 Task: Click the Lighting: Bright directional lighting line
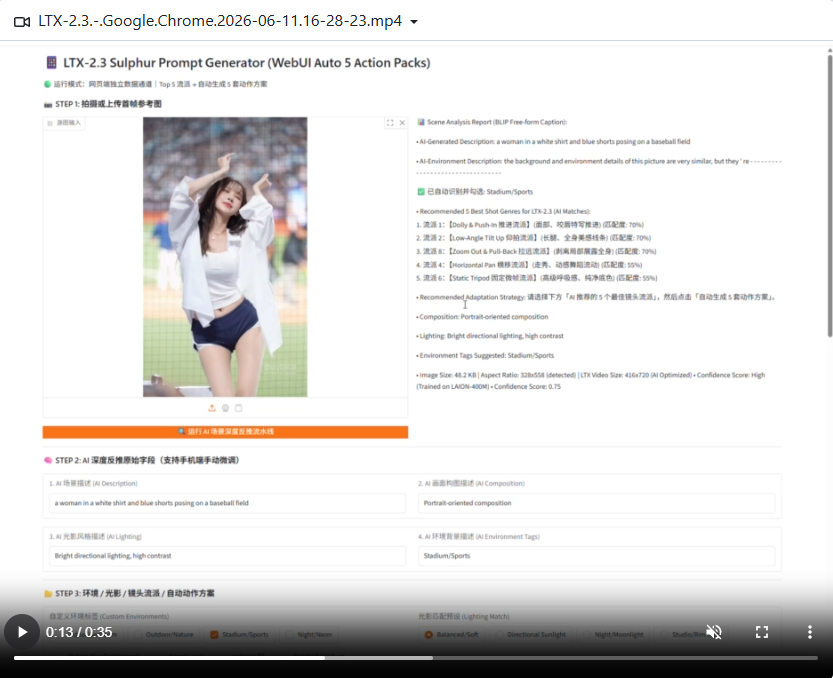[x=490, y=336]
